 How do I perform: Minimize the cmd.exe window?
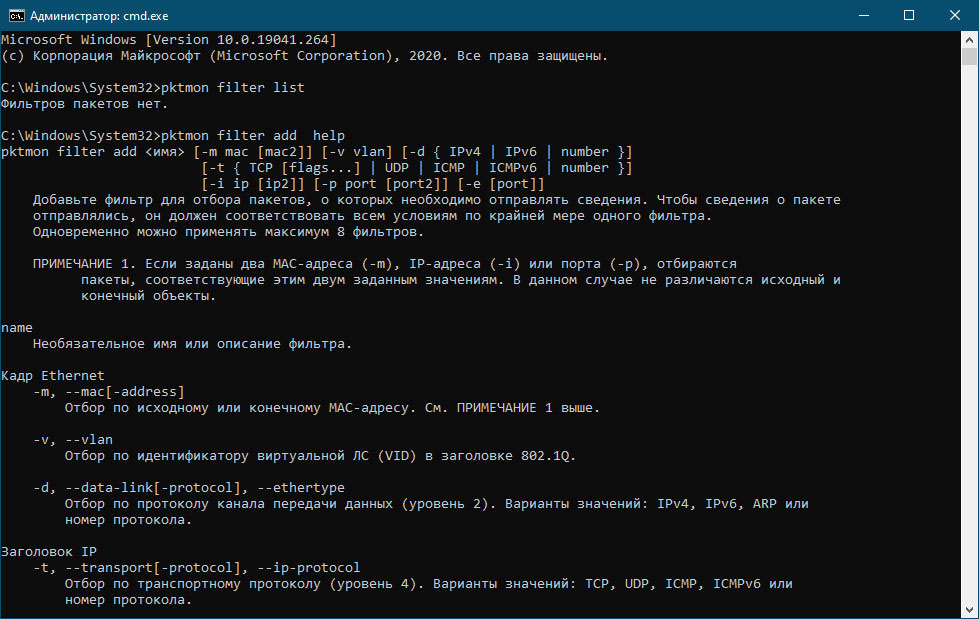(x=863, y=16)
